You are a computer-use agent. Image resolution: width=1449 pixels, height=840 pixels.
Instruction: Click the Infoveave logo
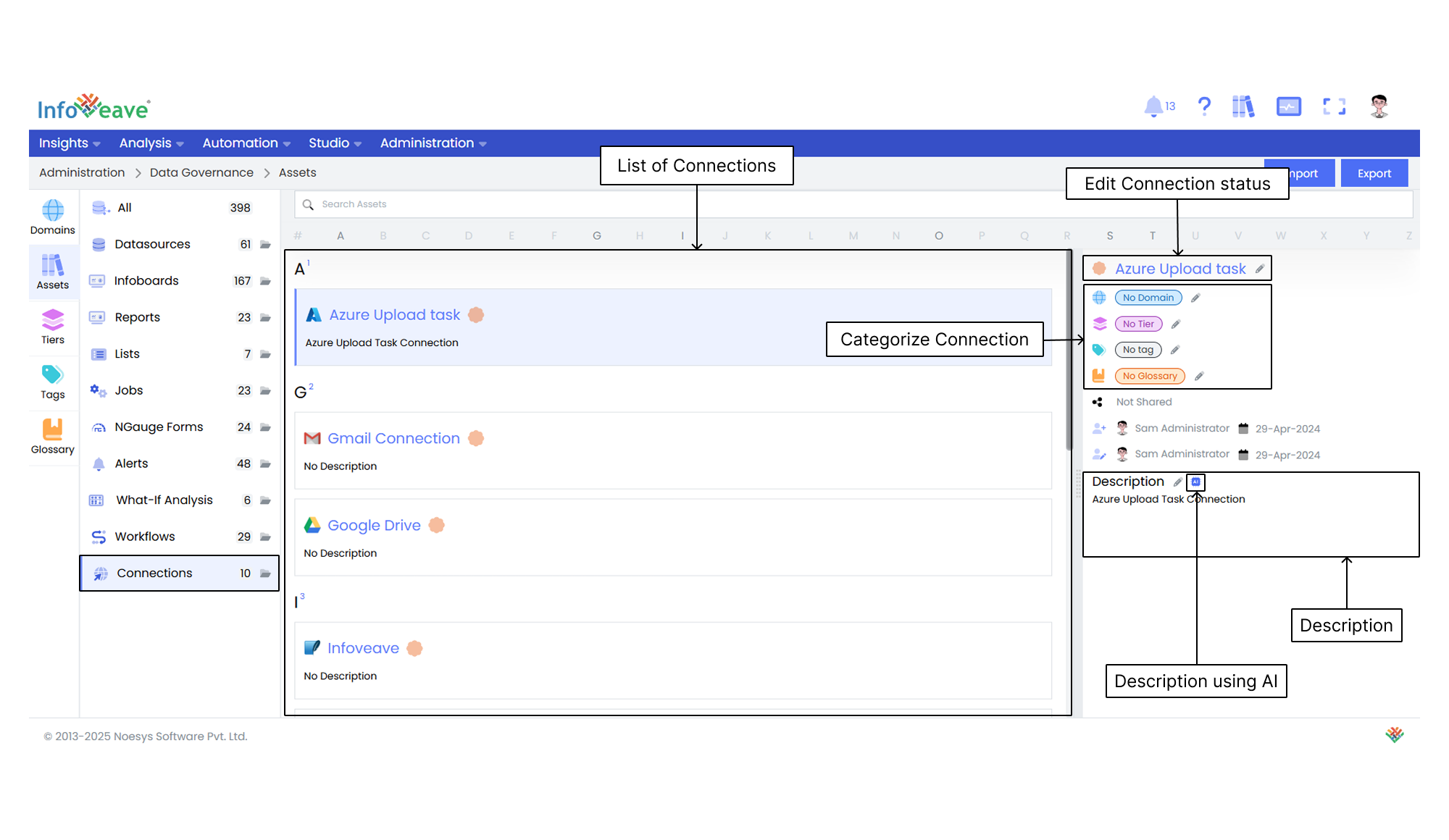(94, 107)
